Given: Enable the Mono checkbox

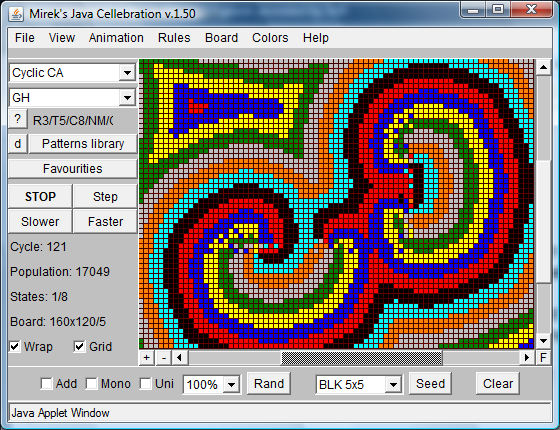Looking at the screenshot, I should [x=91, y=384].
